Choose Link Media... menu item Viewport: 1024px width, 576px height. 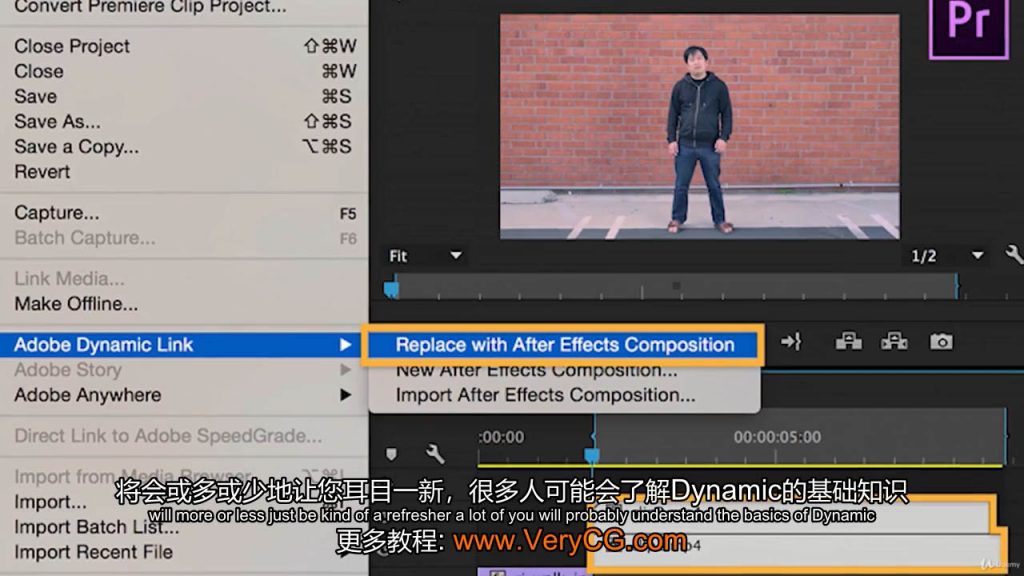[184, 279]
